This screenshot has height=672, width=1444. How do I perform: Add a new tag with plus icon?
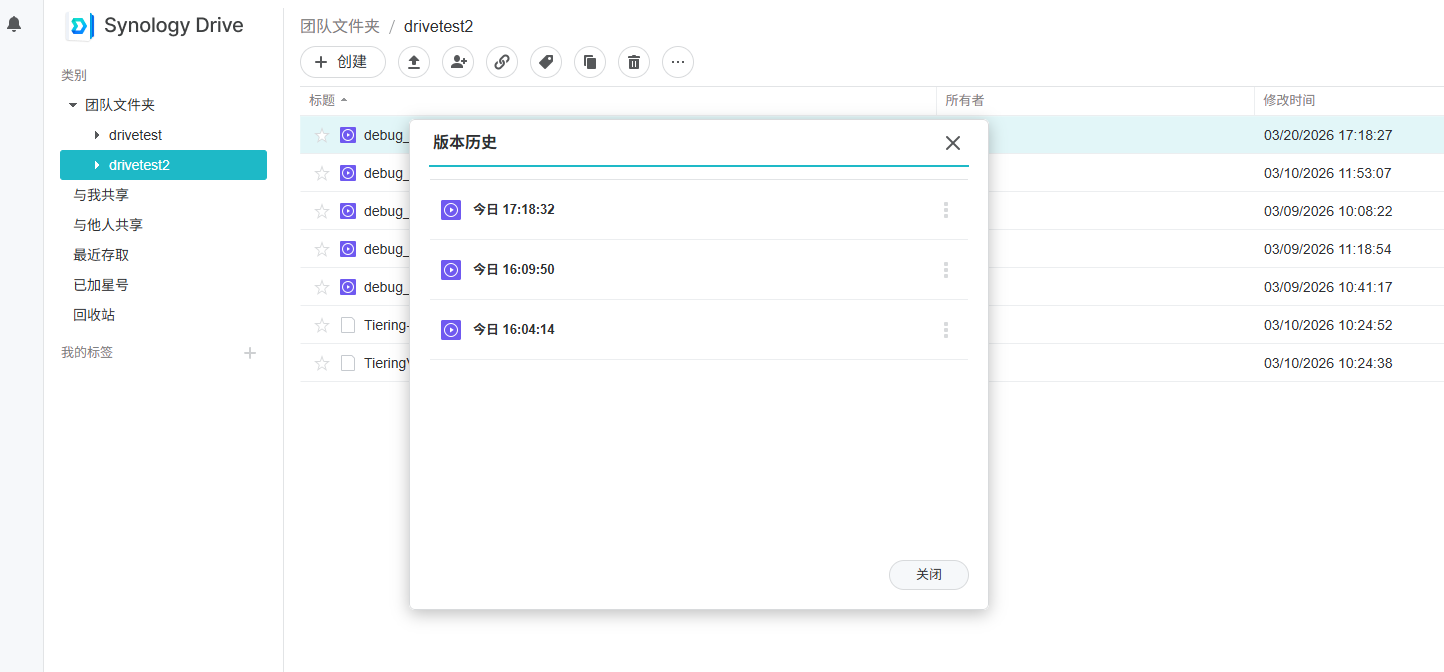pyautogui.click(x=250, y=353)
